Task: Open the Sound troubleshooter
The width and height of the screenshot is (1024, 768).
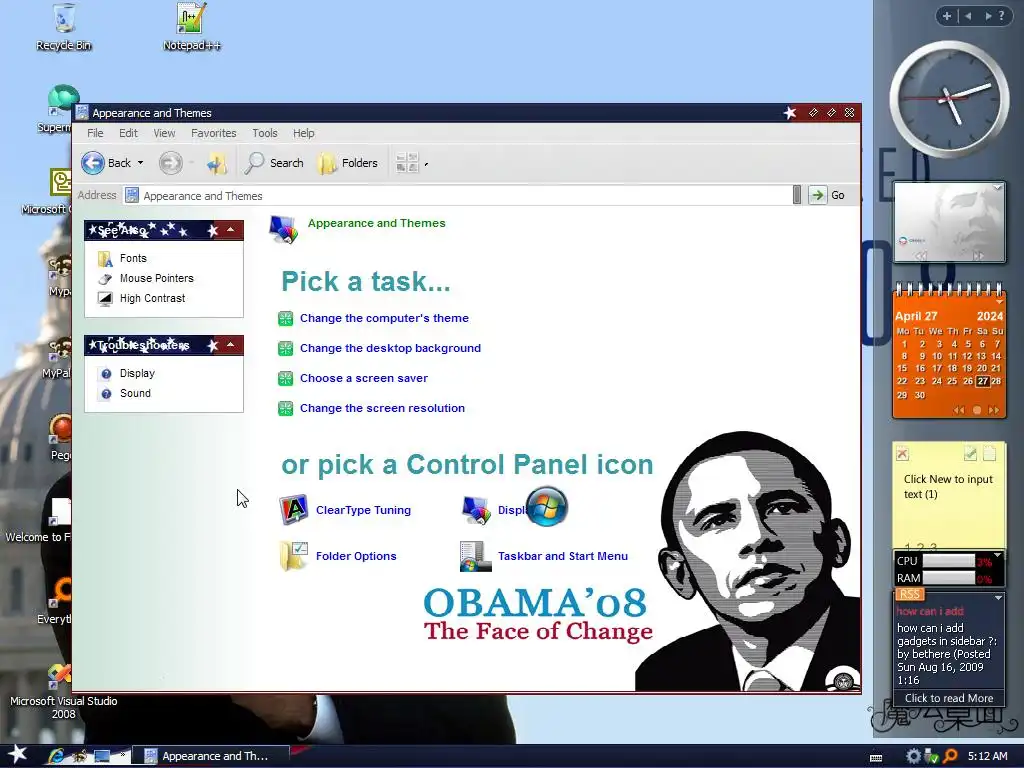Action: (x=135, y=393)
